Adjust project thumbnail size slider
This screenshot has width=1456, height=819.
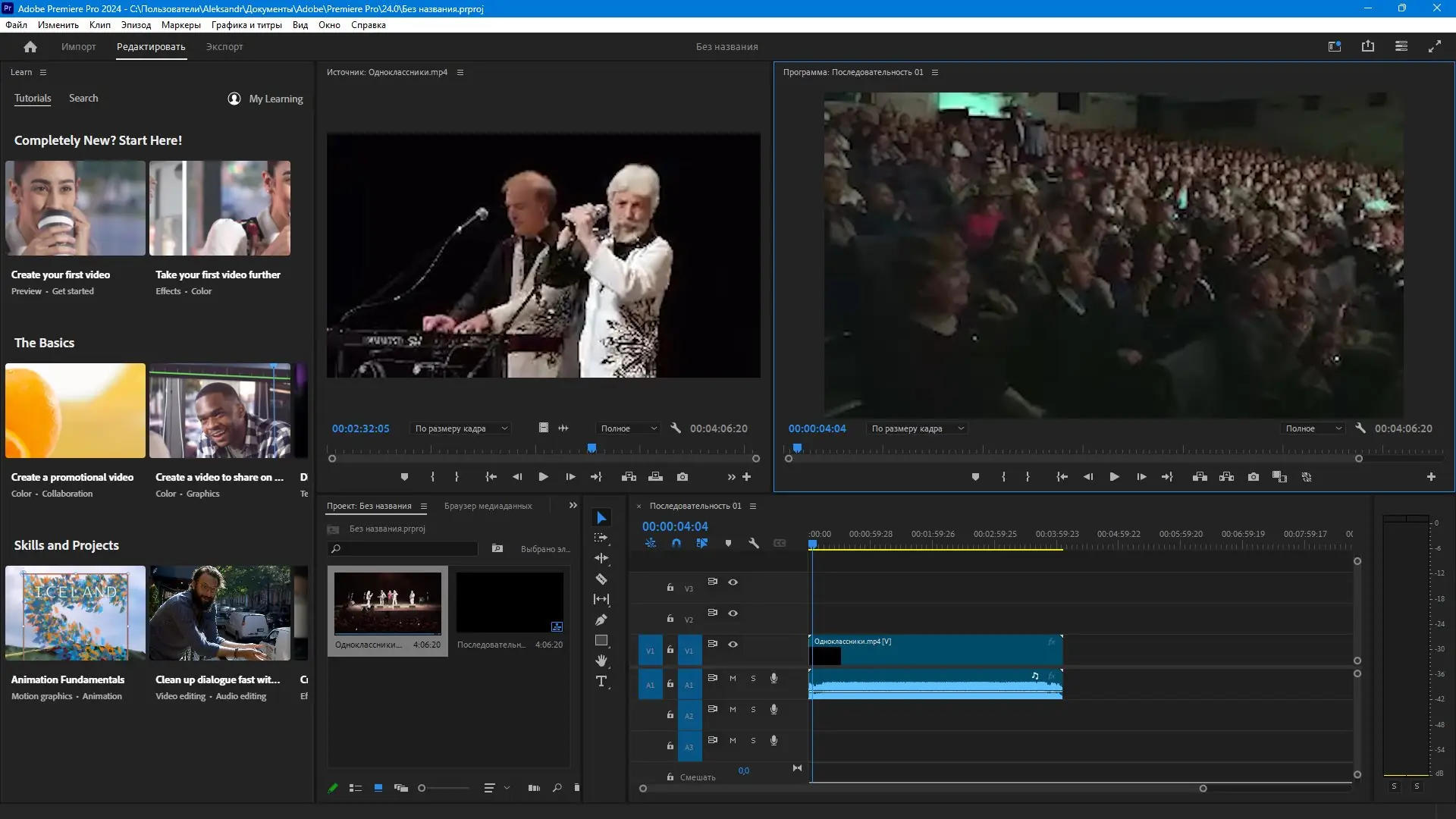click(422, 788)
